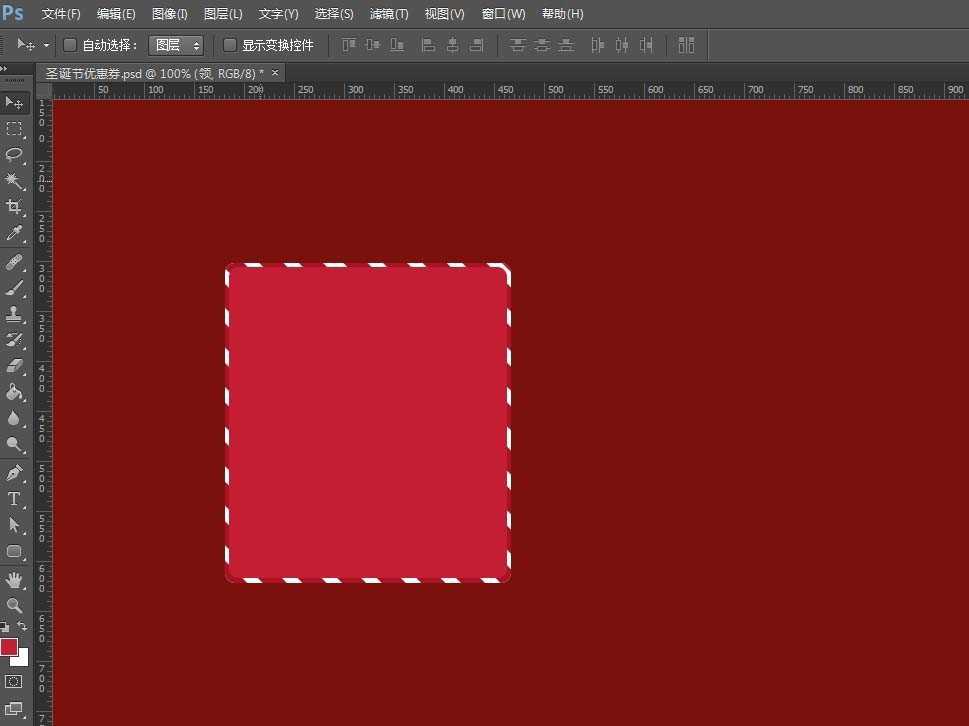Select the Pen tool

[x=14, y=473]
